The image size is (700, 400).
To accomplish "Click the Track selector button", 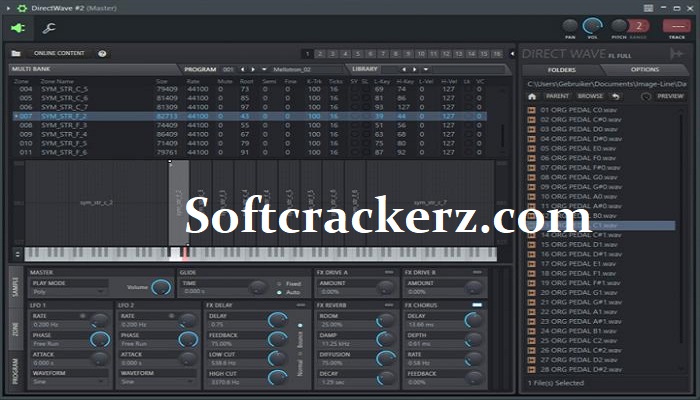I will pos(677,26).
